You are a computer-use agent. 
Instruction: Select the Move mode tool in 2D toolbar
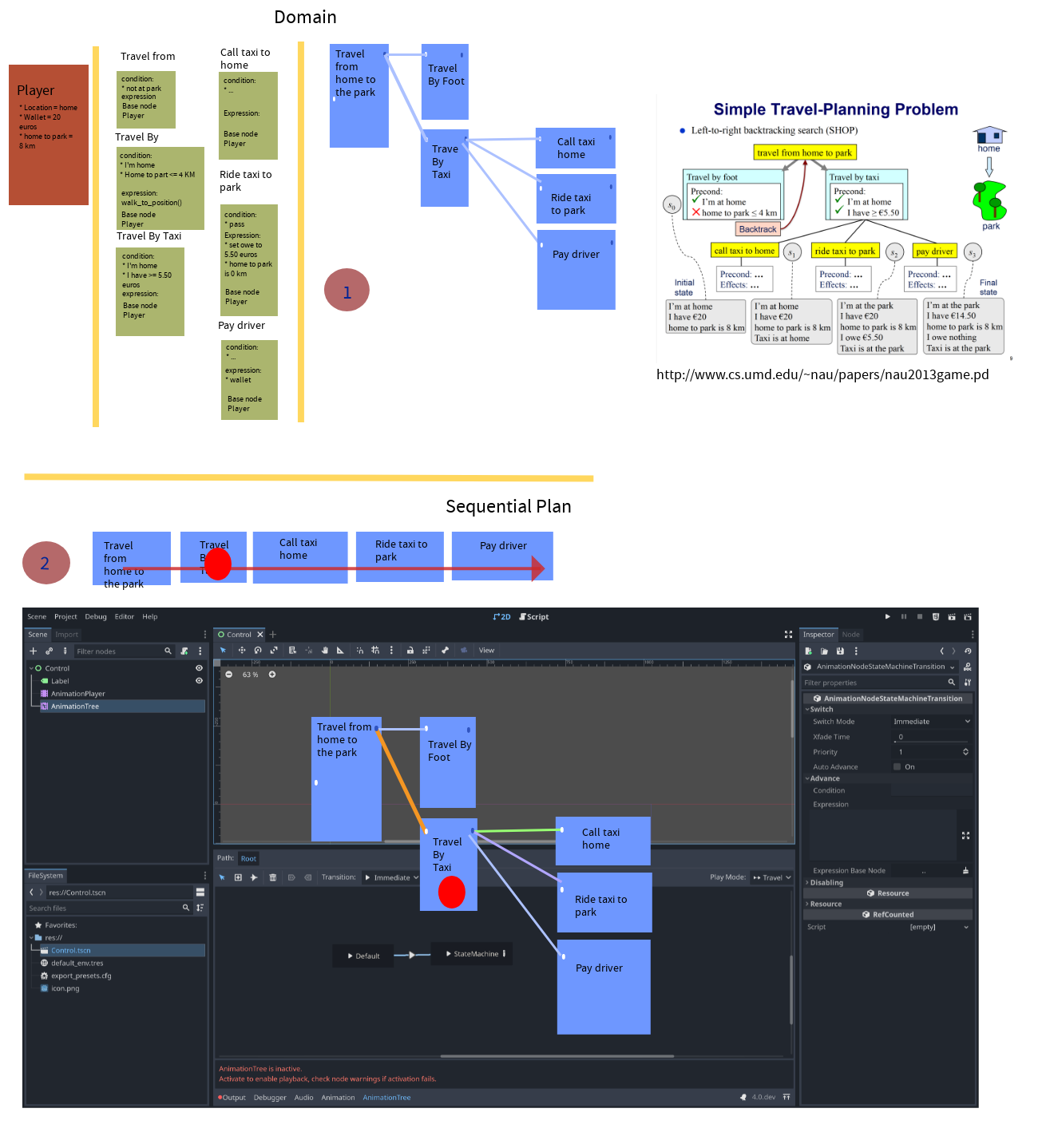coord(243,650)
